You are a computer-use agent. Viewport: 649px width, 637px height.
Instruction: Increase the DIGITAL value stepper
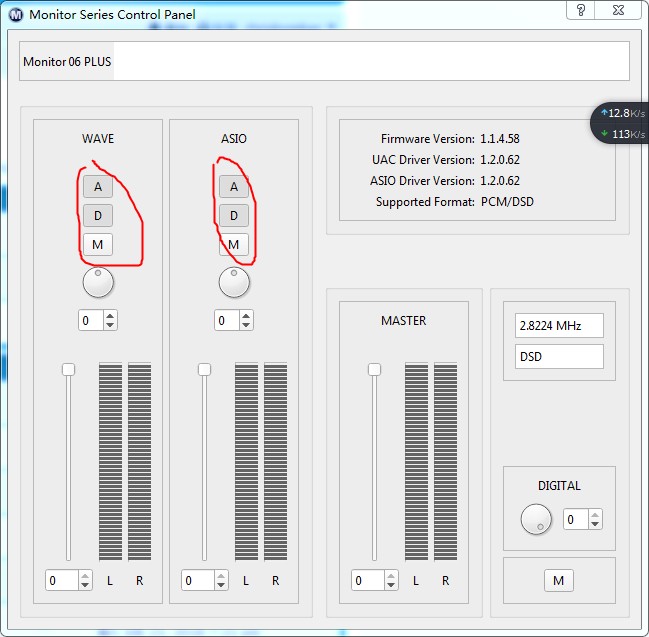(596, 514)
